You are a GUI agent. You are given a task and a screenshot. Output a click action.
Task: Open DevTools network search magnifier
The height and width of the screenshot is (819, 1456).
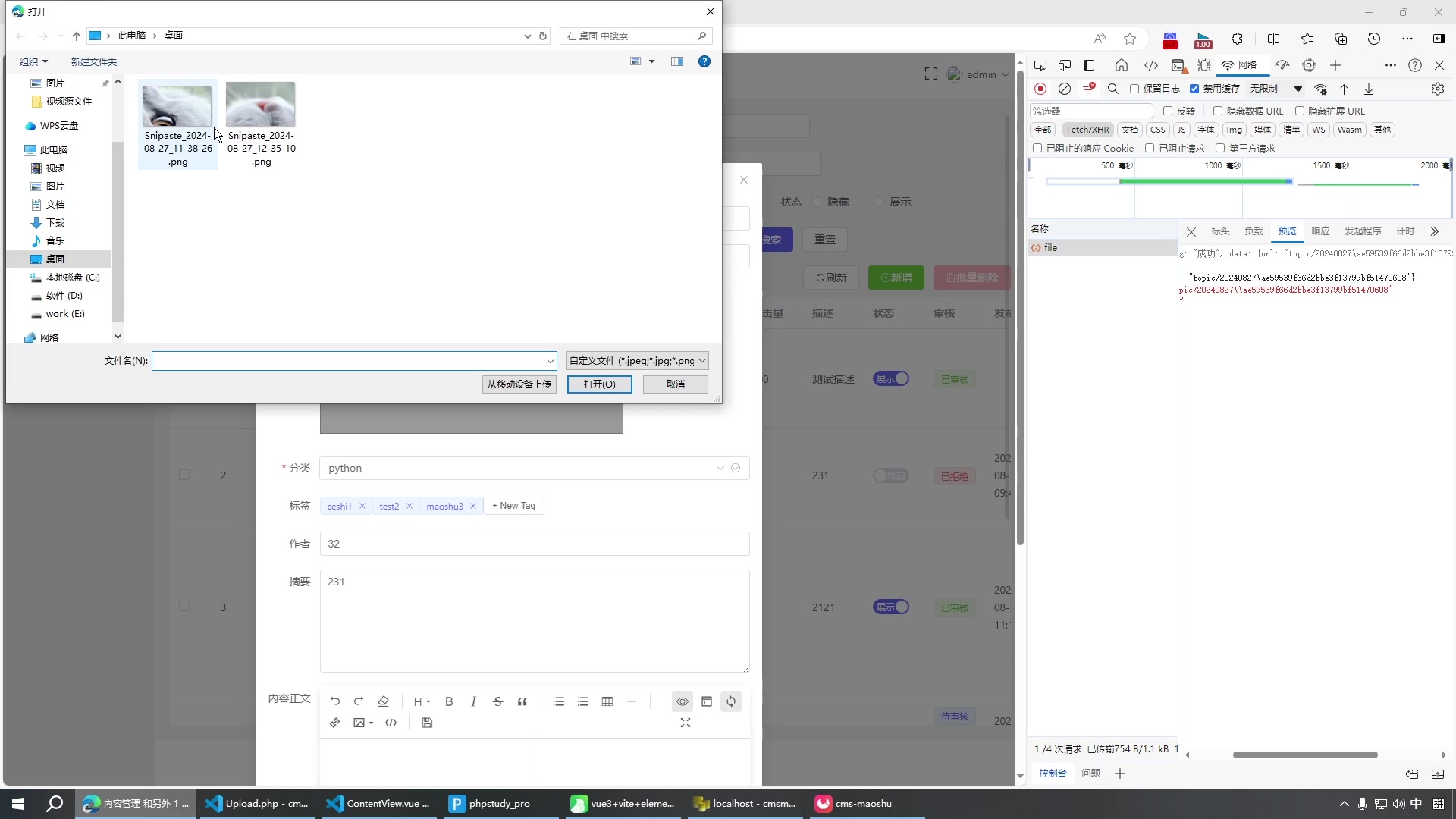pos(1113,89)
